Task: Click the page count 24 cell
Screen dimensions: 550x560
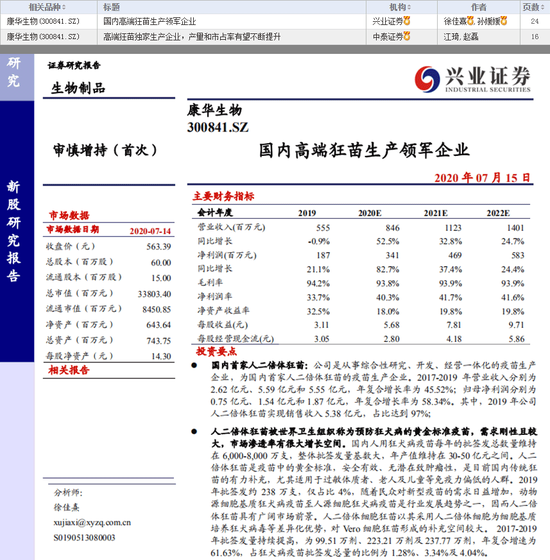Action: coord(535,21)
